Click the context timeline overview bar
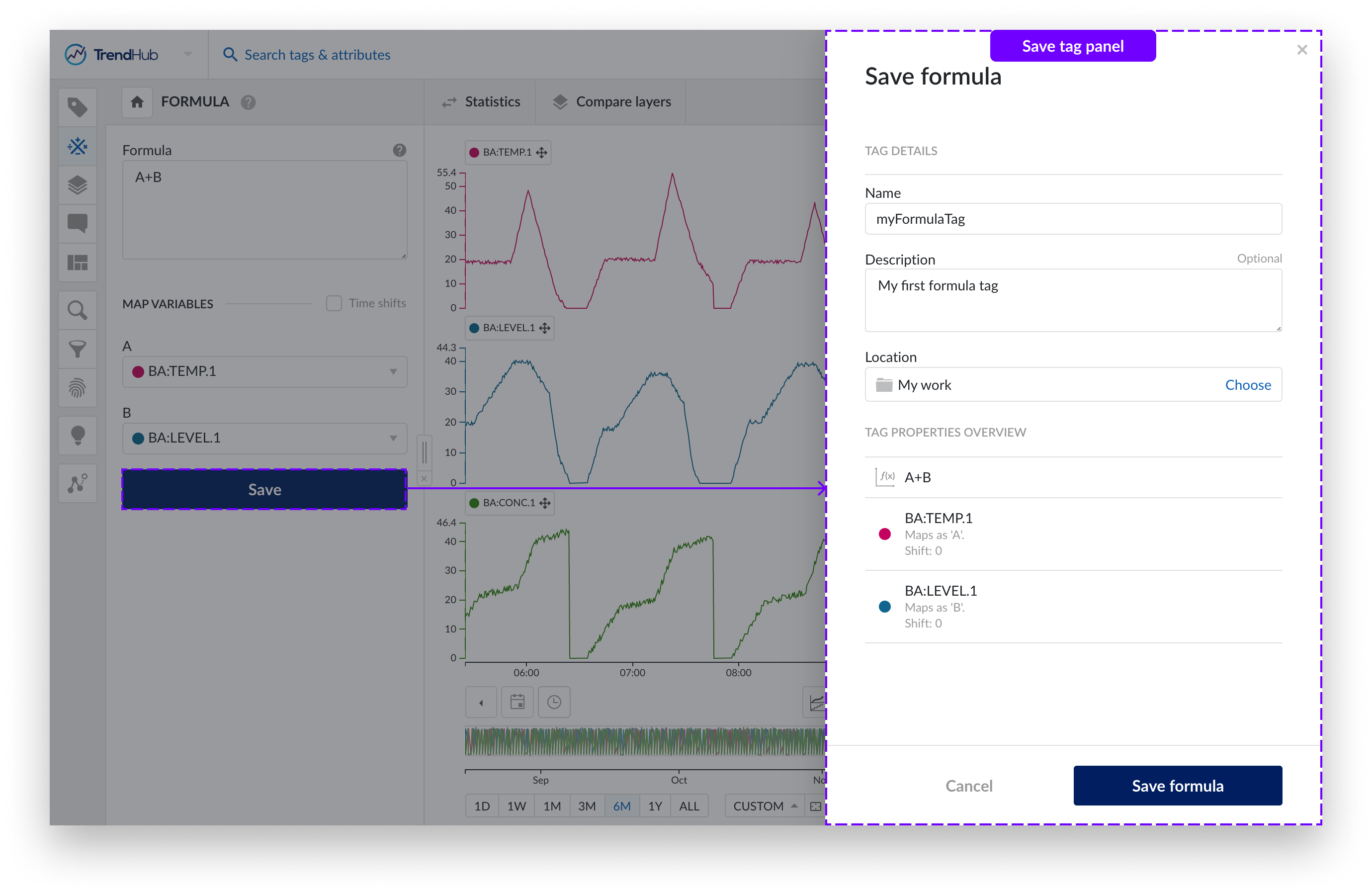The image size is (1372, 895). 645,741
